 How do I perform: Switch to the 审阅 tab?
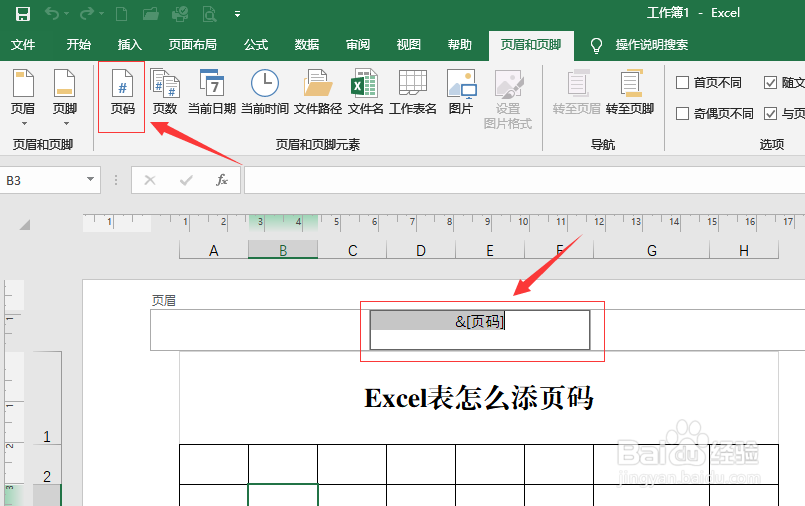pos(358,45)
